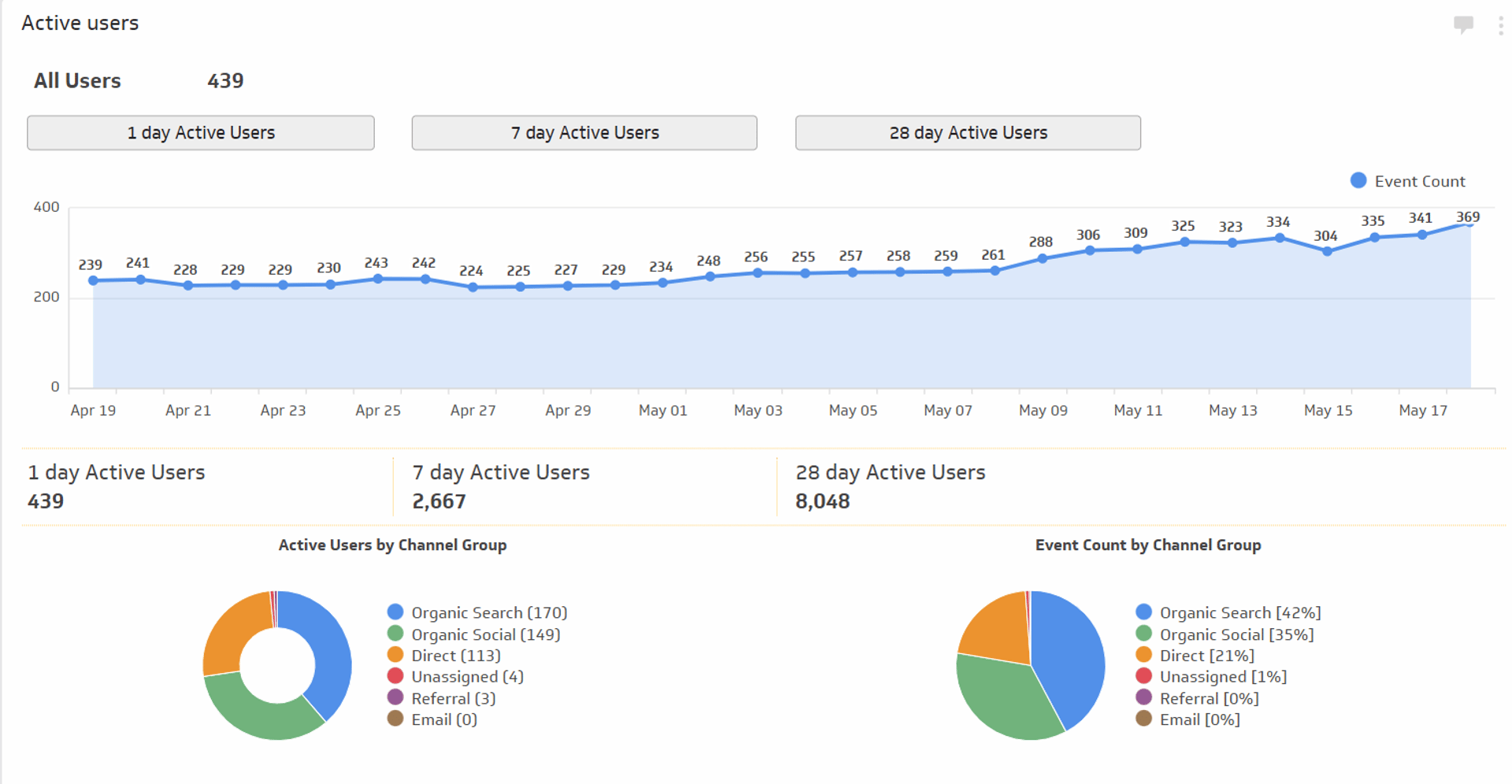Click the Organic Search legend dot

point(395,612)
